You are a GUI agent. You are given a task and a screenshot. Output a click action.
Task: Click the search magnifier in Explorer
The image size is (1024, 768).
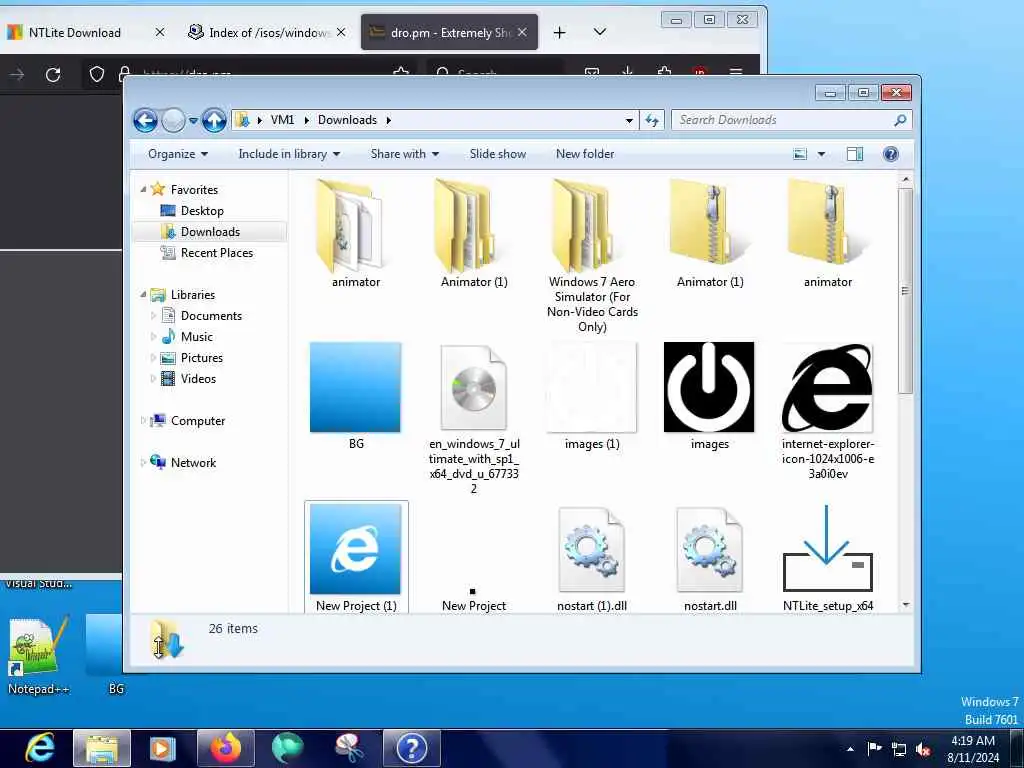[900, 120]
